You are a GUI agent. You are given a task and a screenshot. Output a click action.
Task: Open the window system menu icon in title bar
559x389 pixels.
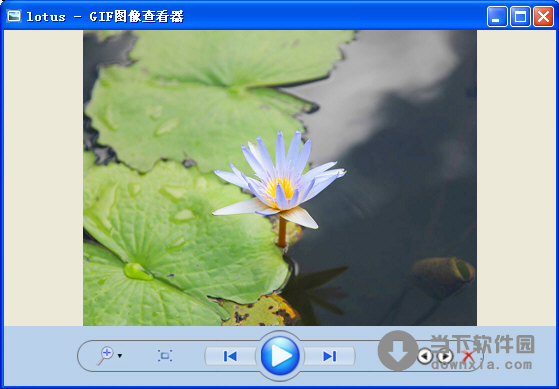pyautogui.click(x=14, y=16)
